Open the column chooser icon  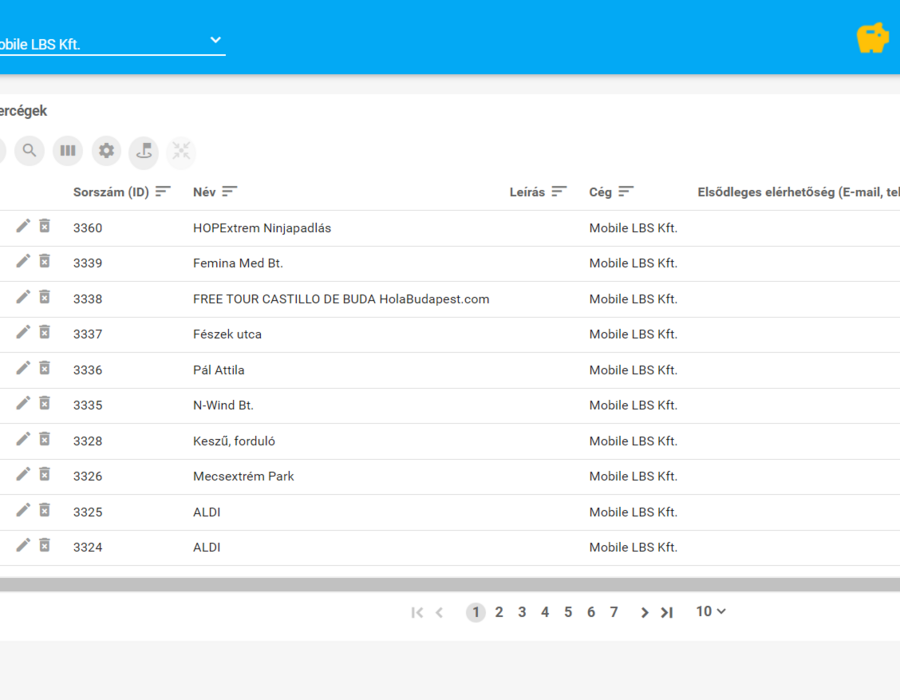click(x=68, y=151)
